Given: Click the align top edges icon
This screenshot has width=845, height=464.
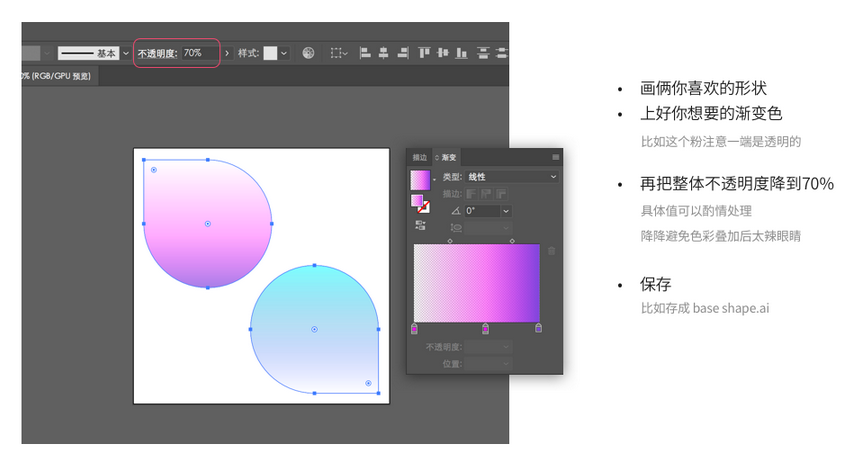Looking at the screenshot, I should click(x=425, y=53).
